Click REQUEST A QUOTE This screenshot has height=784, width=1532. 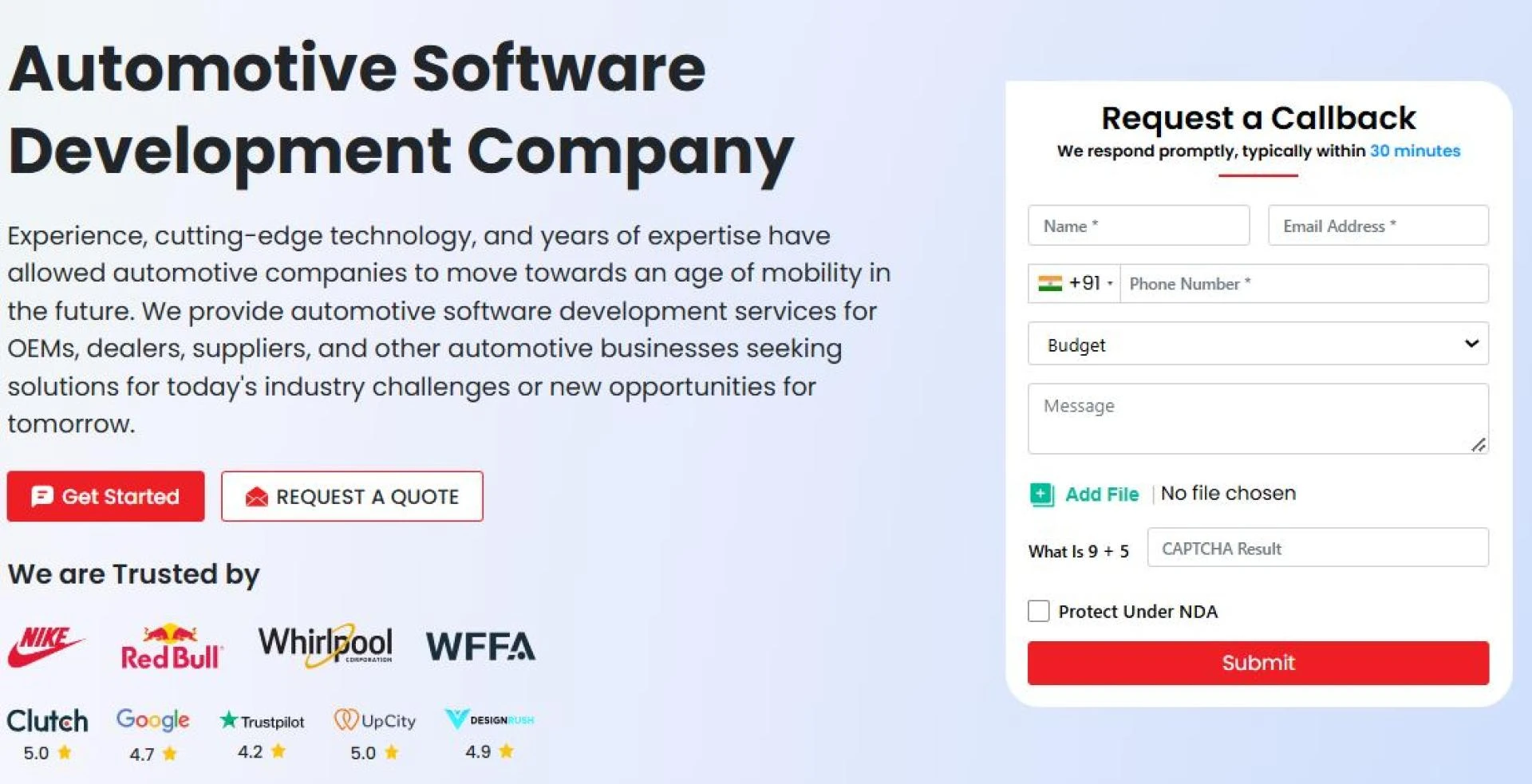352,496
